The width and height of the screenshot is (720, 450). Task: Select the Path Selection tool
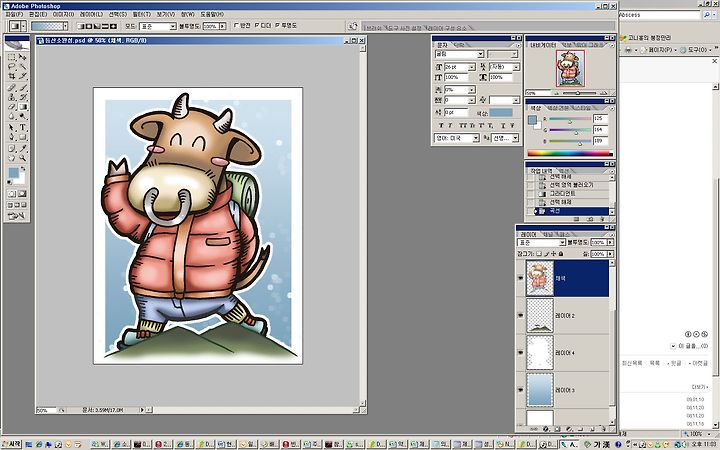pyautogui.click(x=11, y=128)
